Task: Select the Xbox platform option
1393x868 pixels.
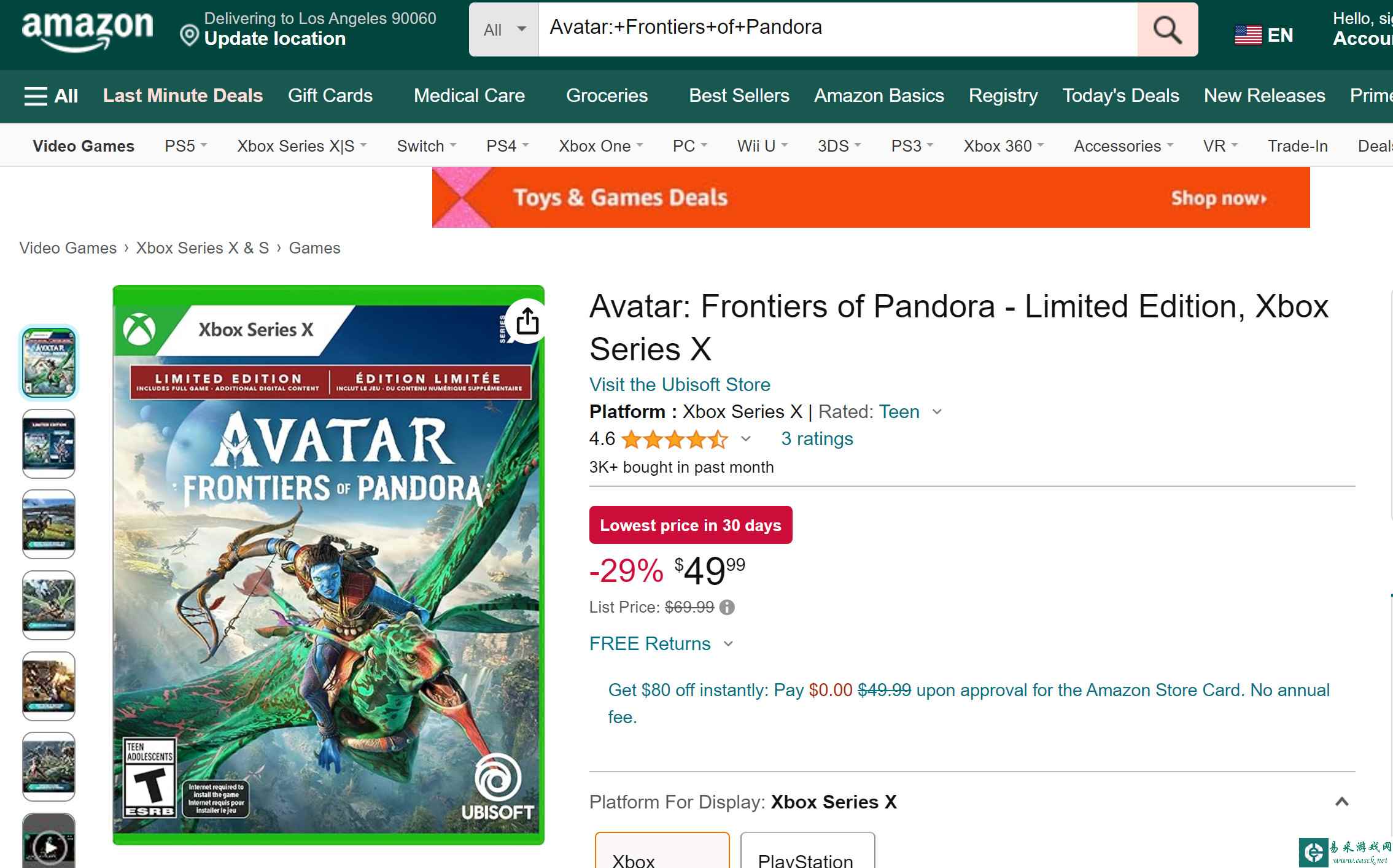Action: 662,853
